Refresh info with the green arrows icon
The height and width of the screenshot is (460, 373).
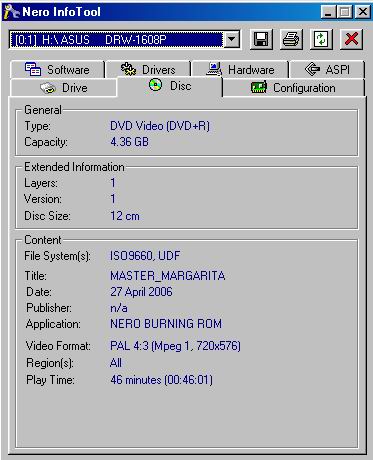click(x=321, y=39)
